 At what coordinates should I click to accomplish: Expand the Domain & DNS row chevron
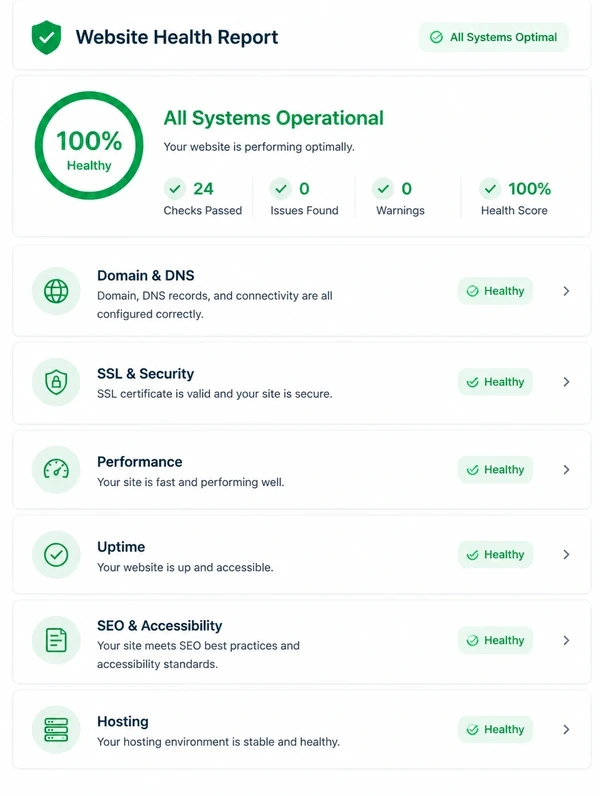coord(566,291)
